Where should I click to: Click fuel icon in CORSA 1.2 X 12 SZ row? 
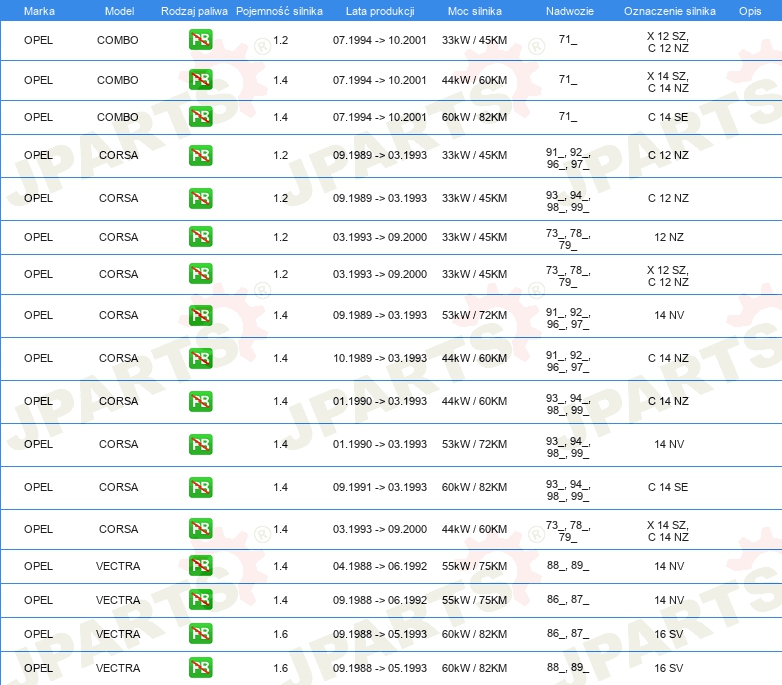point(200,274)
